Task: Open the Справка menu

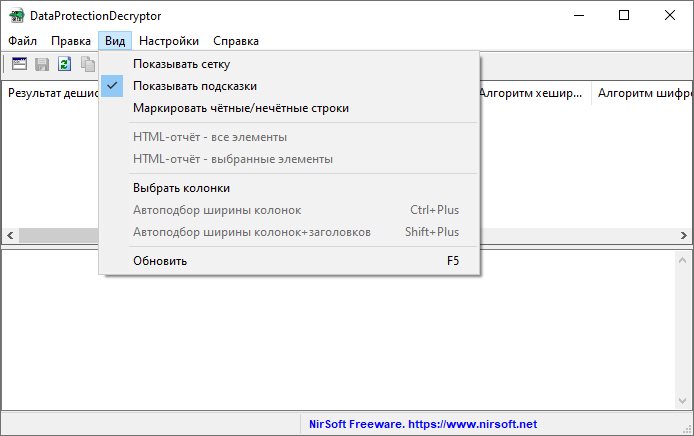Action: pyautogui.click(x=236, y=41)
